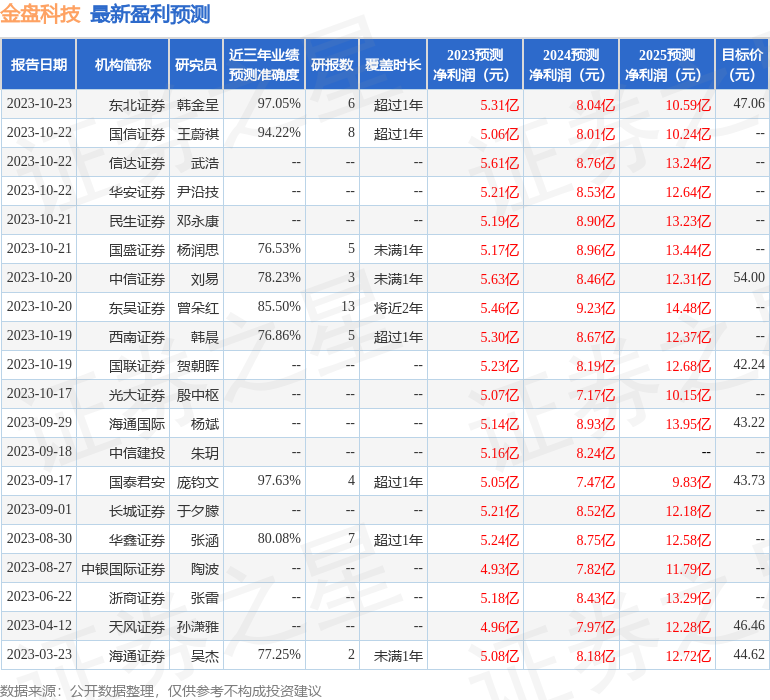Select the 报告日期 column header

(x=39, y=64)
